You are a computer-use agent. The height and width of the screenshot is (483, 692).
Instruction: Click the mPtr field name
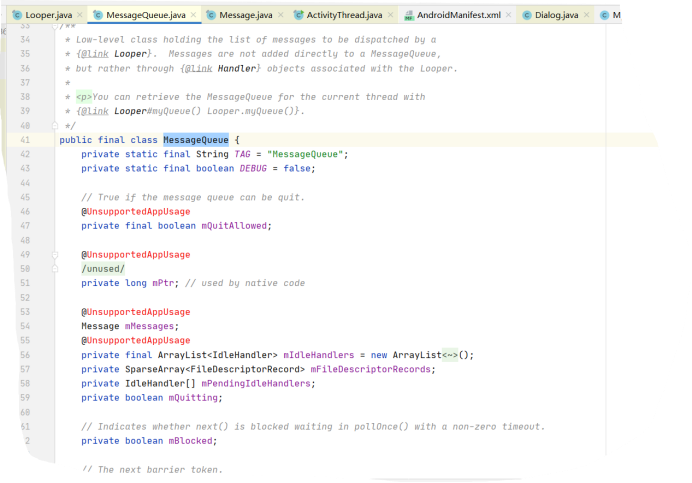tap(163, 283)
